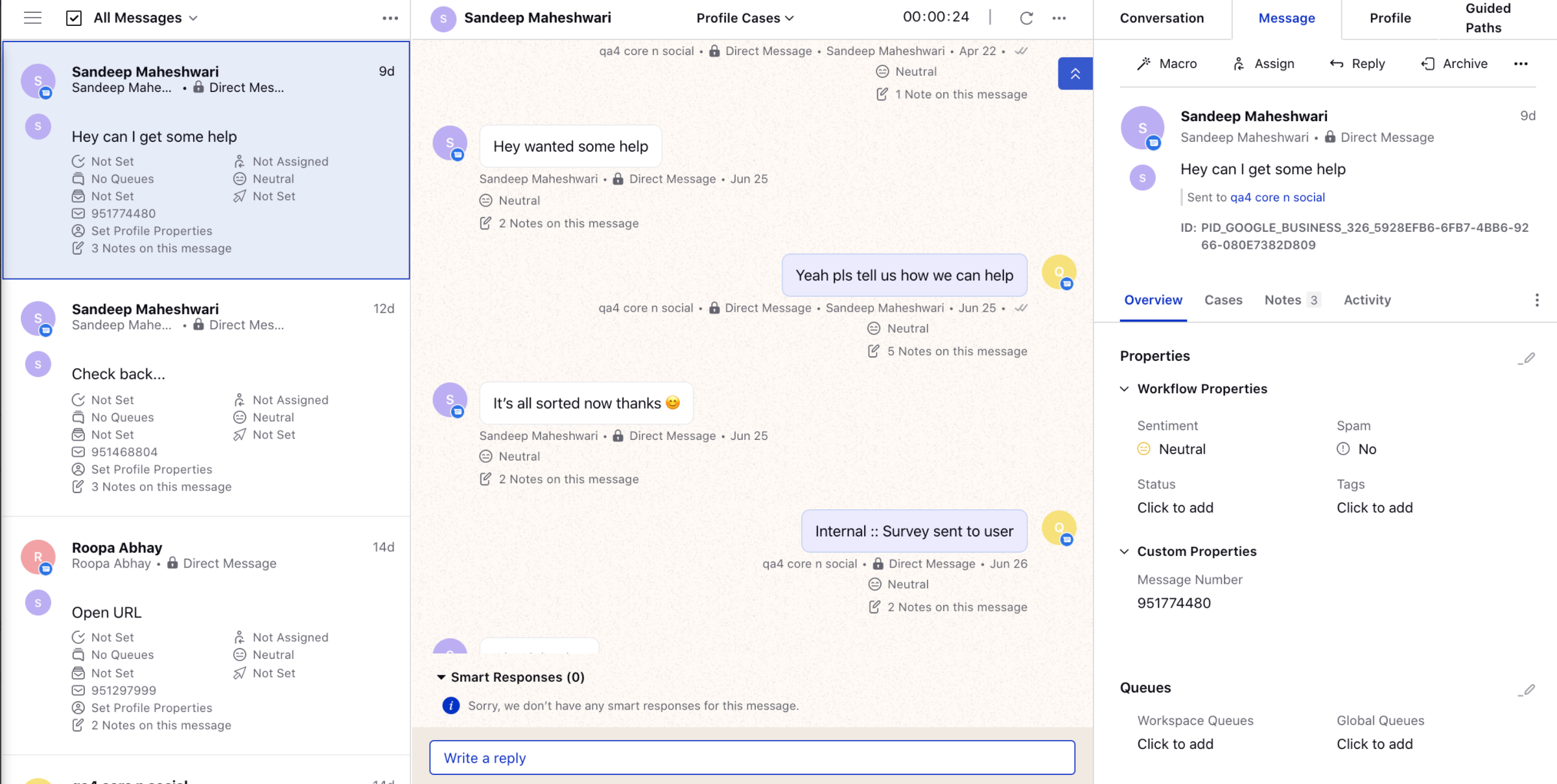This screenshot has height=784, width=1557.
Task: Expand the Smart Responses section
Action: (440, 676)
